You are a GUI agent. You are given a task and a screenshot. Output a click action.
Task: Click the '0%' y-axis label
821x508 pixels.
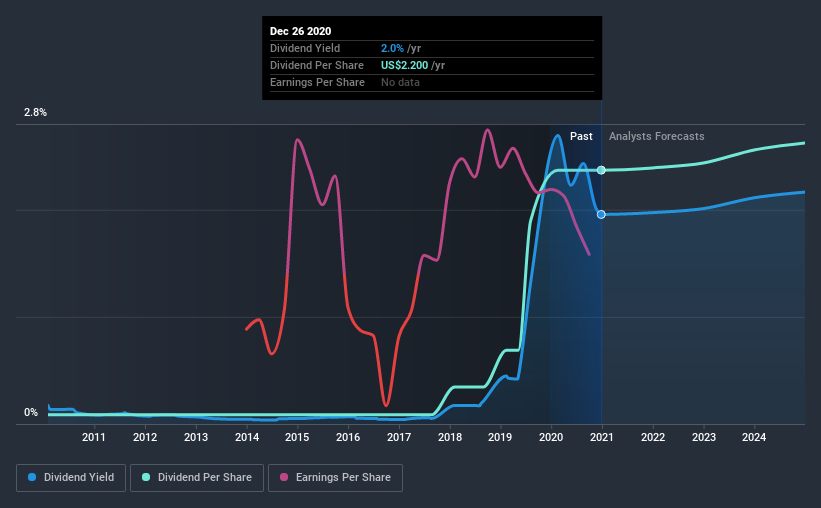tap(31, 413)
